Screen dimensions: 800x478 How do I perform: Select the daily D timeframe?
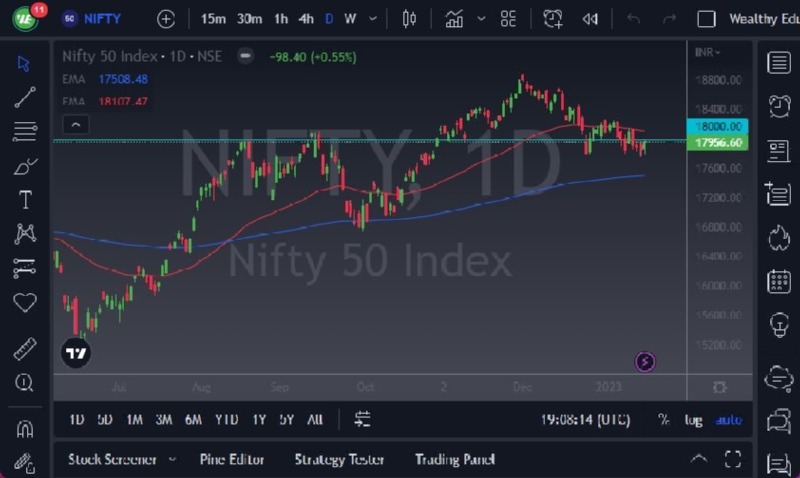coord(329,19)
